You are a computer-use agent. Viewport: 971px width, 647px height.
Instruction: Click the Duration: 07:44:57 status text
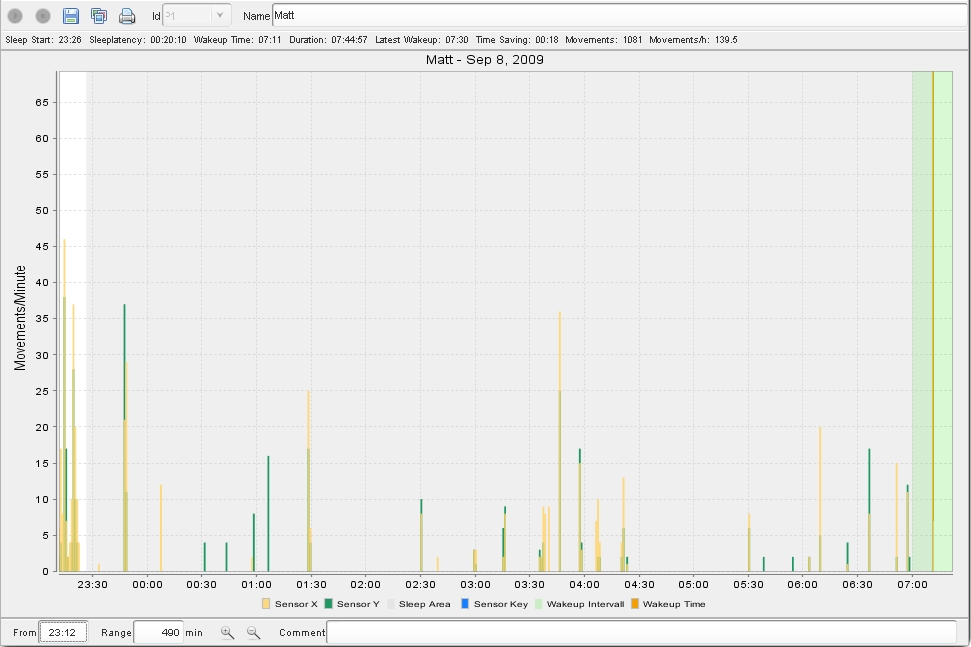pyautogui.click(x=328, y=40)
